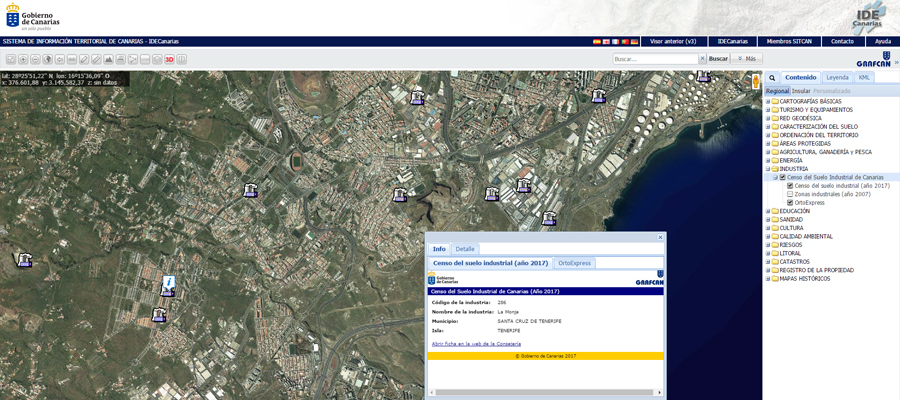Expand the CARTOGRAFÍAS BÁSICAS folder
This screenshot has height=400, width=900.
767,101
